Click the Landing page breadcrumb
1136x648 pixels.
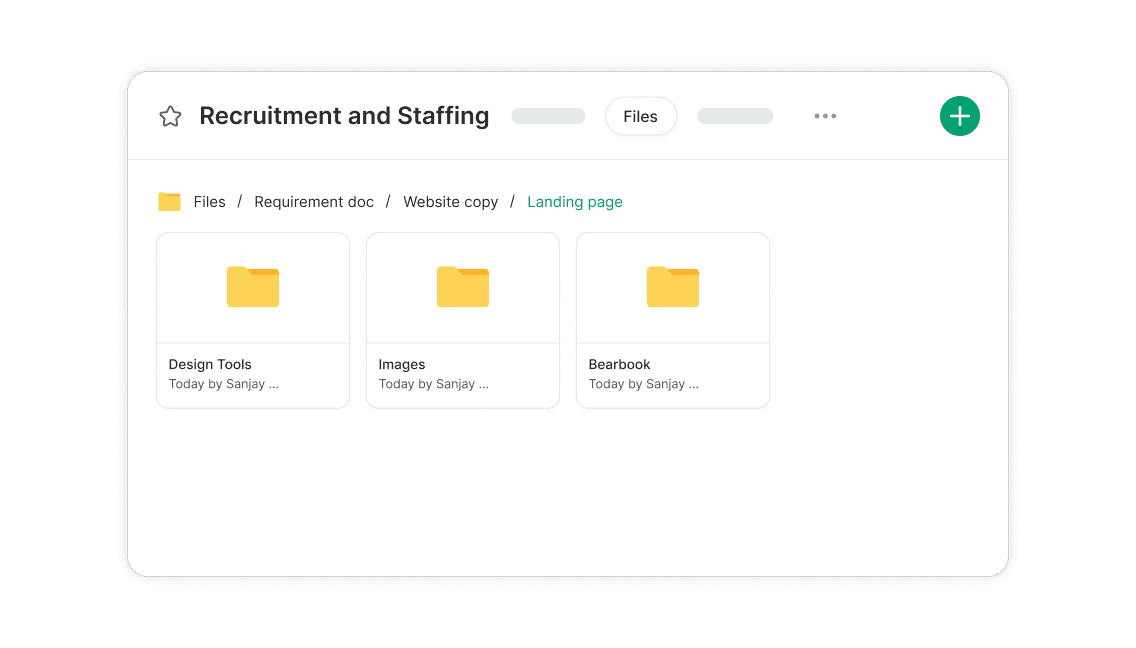click(575, 202)
